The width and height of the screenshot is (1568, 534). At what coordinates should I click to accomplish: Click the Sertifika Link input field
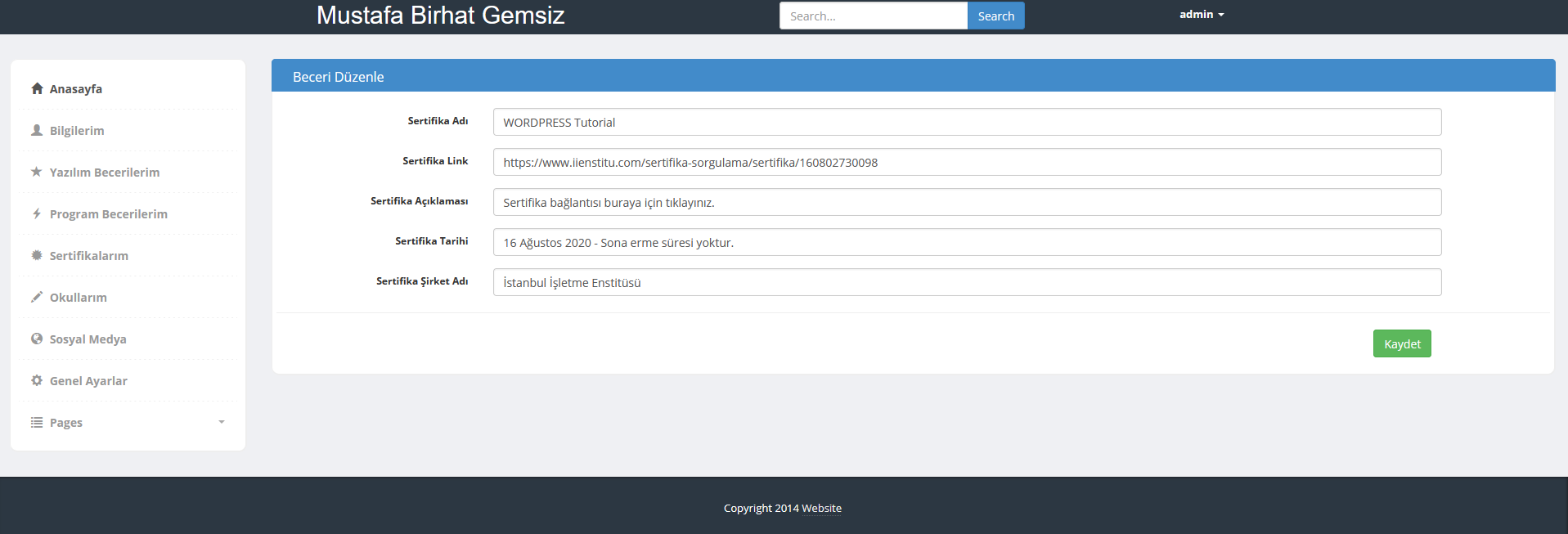967,162
